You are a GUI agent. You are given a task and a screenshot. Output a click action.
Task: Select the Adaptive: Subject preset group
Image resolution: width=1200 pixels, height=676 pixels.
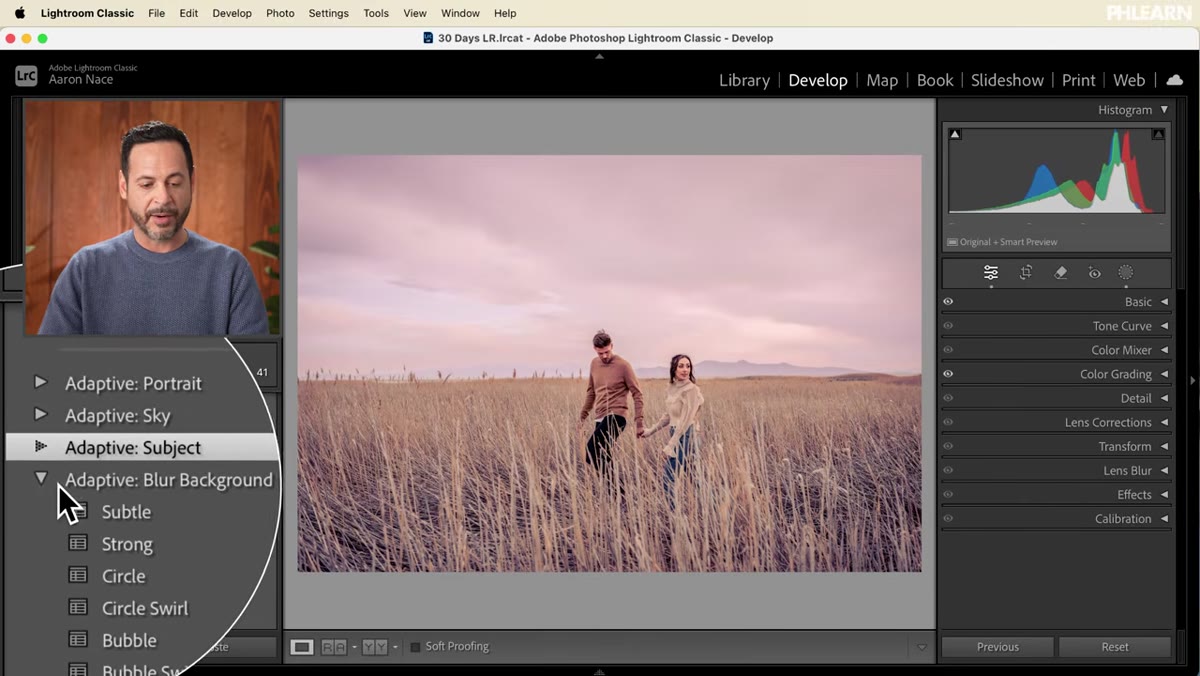140,447
